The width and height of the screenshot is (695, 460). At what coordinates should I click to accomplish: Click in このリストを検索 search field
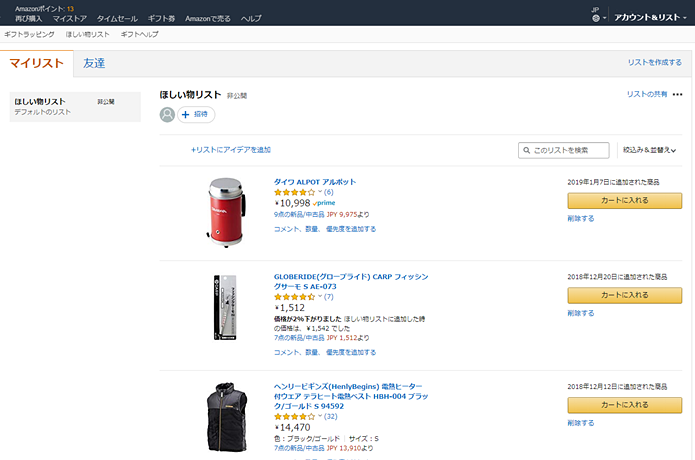coord(564,150)
